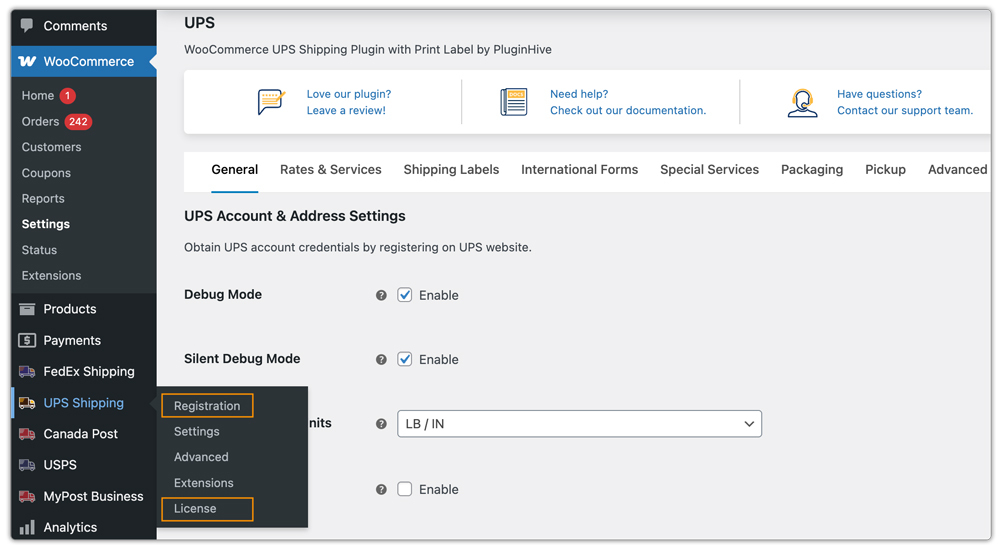Open WooCommerce Customers page

coord(51,147)
